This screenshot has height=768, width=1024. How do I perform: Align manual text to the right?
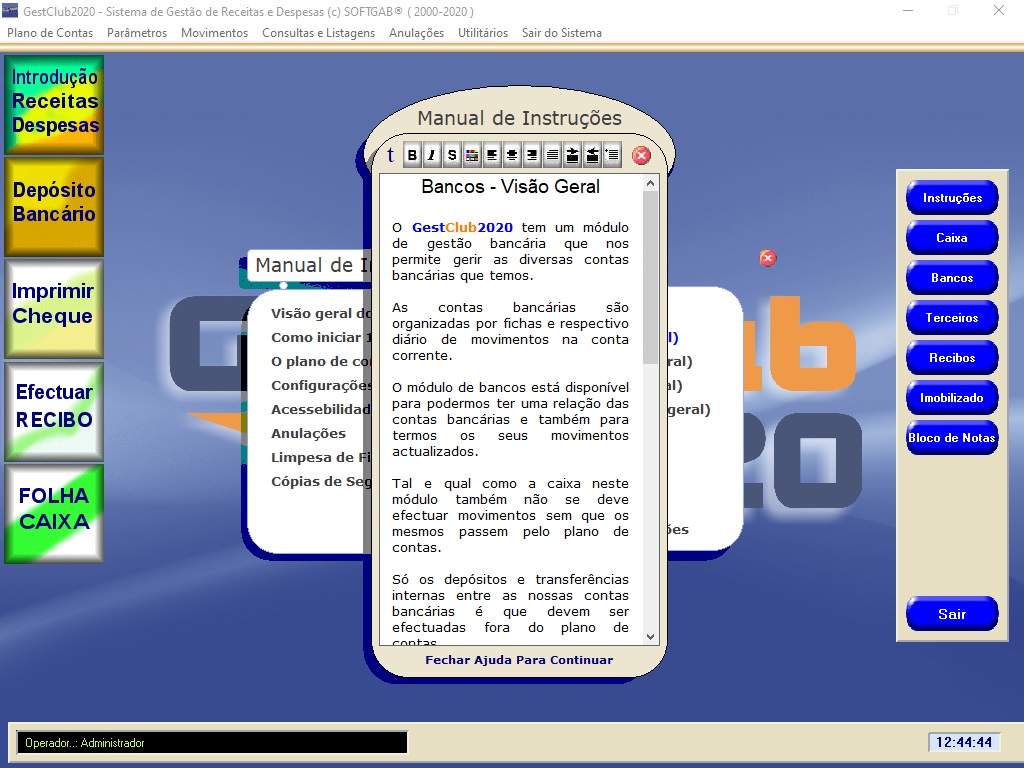(x=532, y=155)
